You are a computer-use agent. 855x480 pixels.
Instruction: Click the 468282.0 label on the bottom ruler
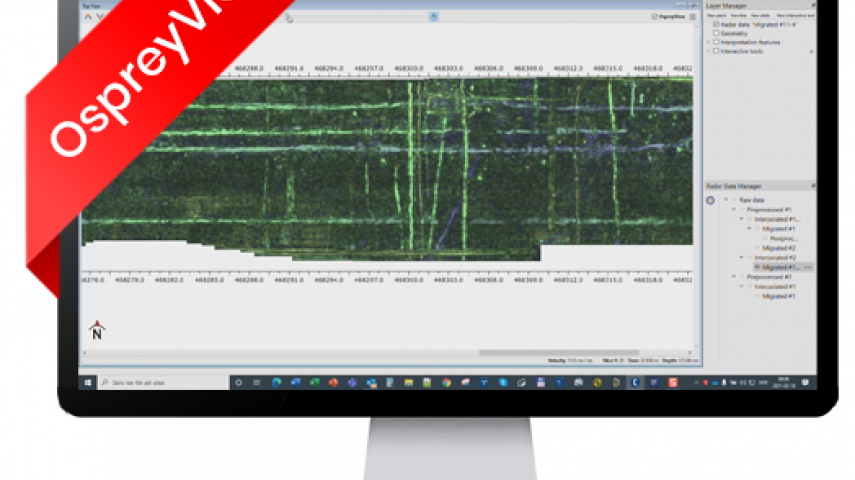coord(170,280)
